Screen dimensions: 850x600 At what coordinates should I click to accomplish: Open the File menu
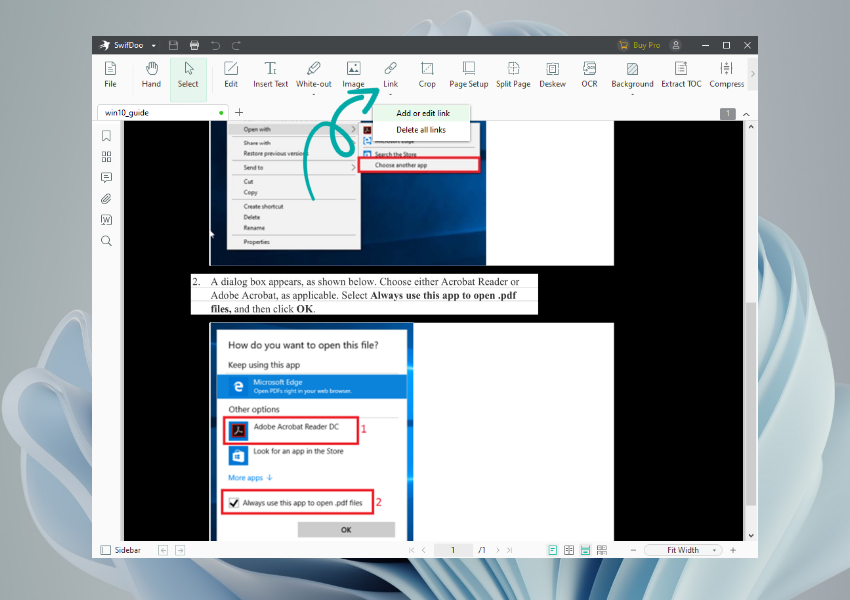[110, 74]
